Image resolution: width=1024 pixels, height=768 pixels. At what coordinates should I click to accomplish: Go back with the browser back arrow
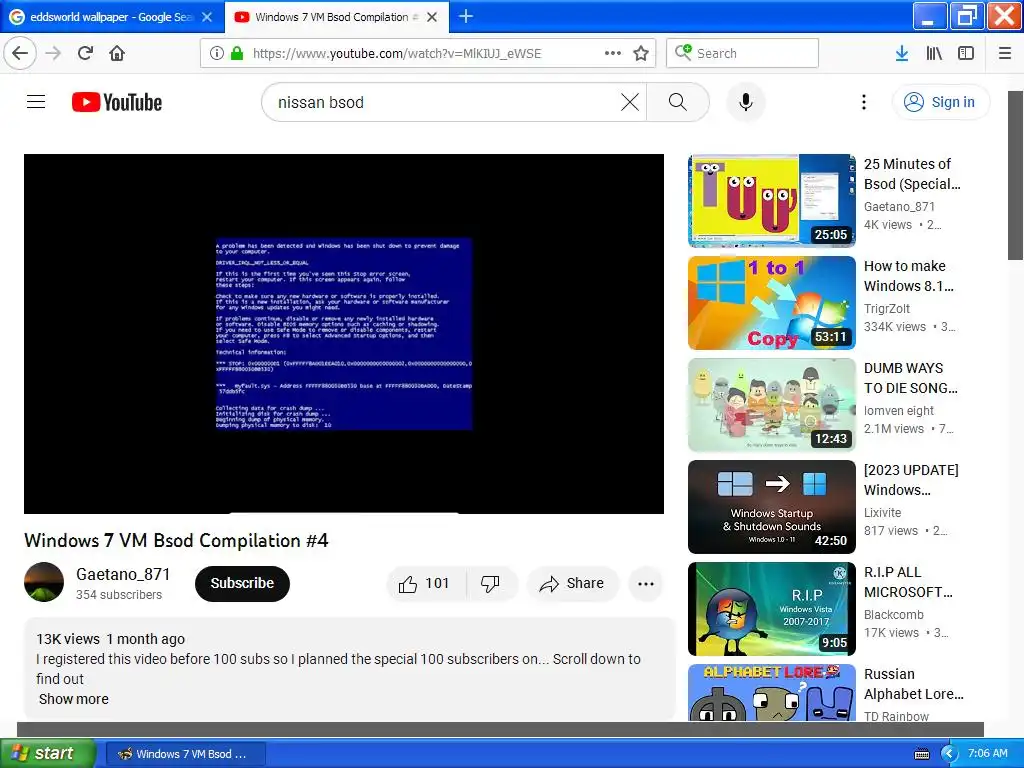point(20,53)
